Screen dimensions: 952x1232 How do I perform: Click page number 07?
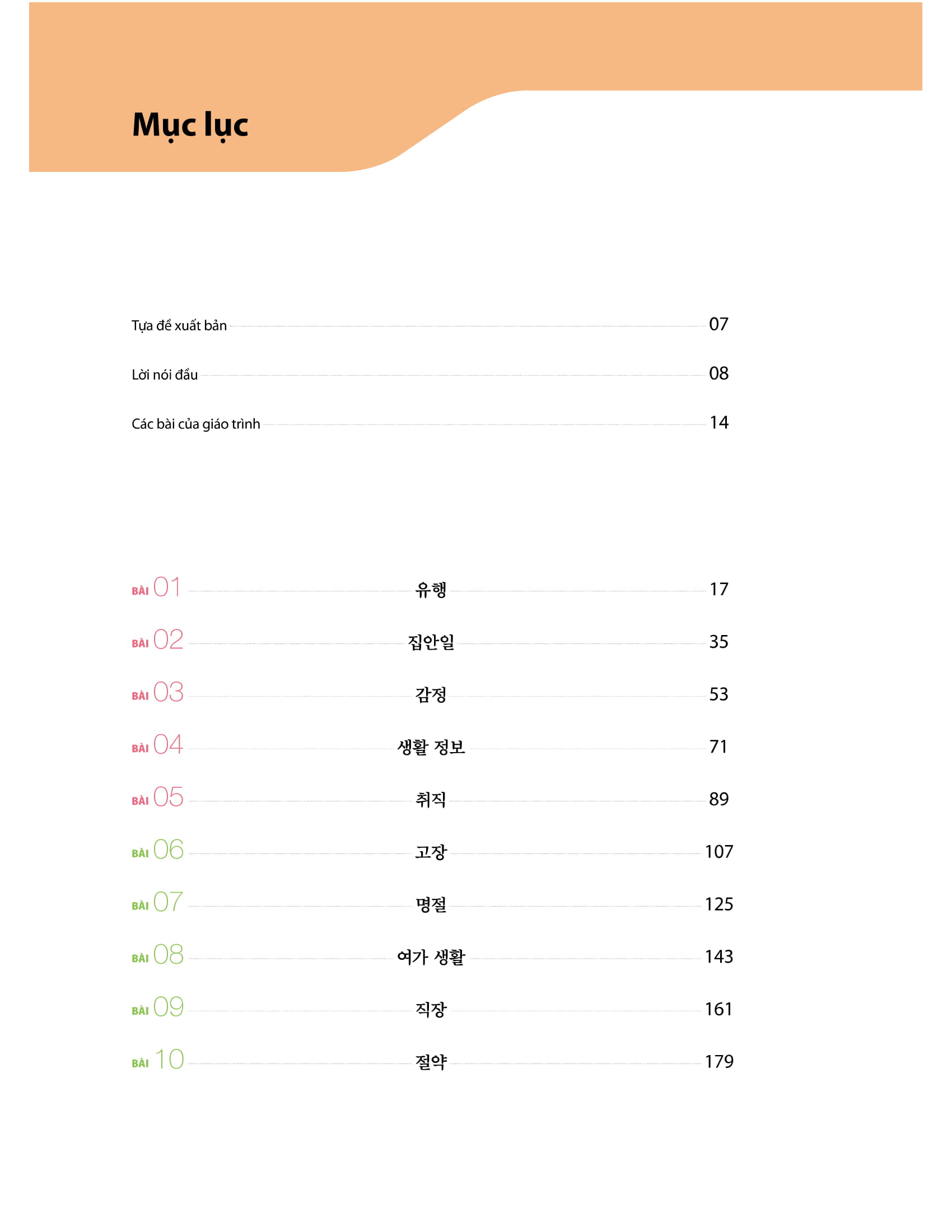click(718, 324)
